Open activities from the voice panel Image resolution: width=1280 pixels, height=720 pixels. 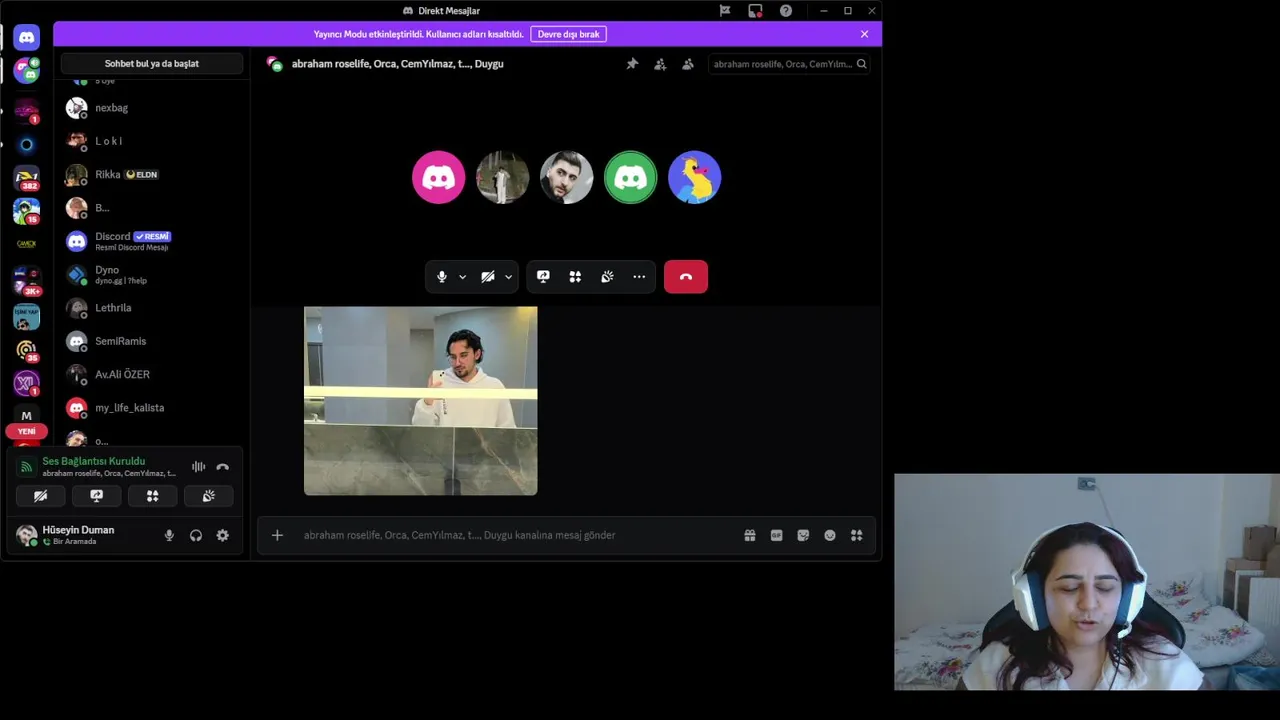pos(152,496)
